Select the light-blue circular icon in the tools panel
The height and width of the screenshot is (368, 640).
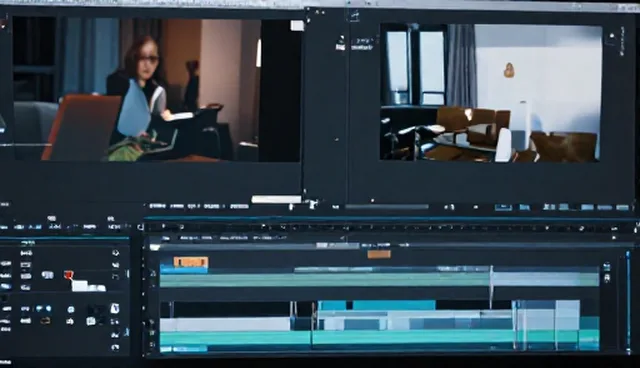point(71,310)
